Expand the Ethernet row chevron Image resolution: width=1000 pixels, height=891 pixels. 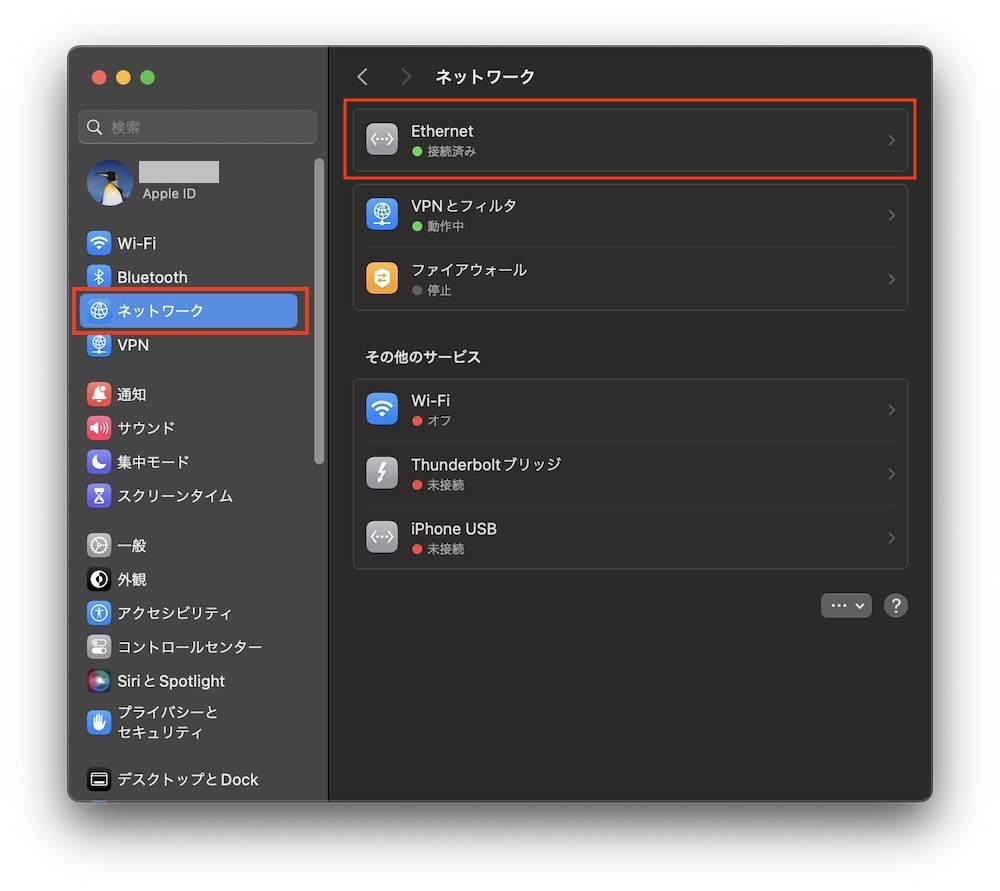coord(891,141)
